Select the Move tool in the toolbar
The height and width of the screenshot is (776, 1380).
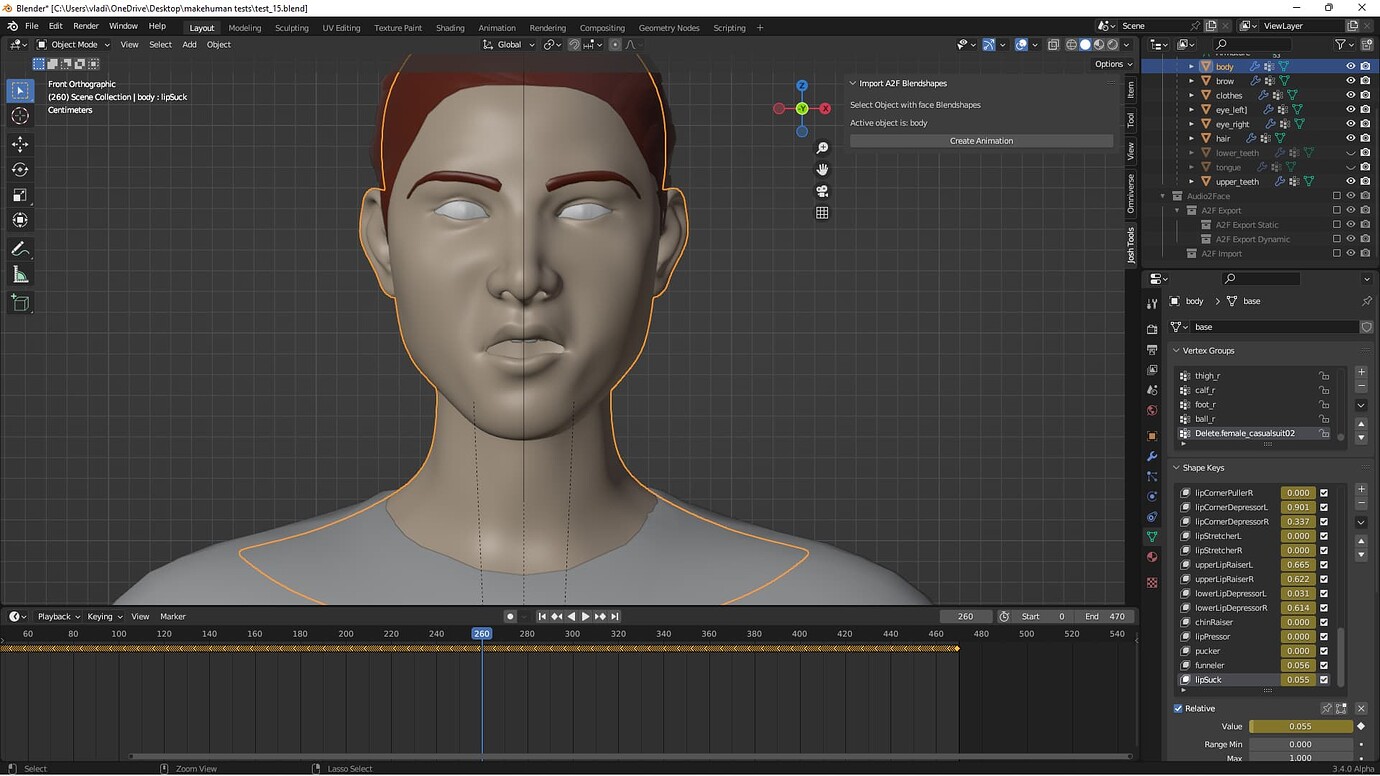(x=20, y=144)
